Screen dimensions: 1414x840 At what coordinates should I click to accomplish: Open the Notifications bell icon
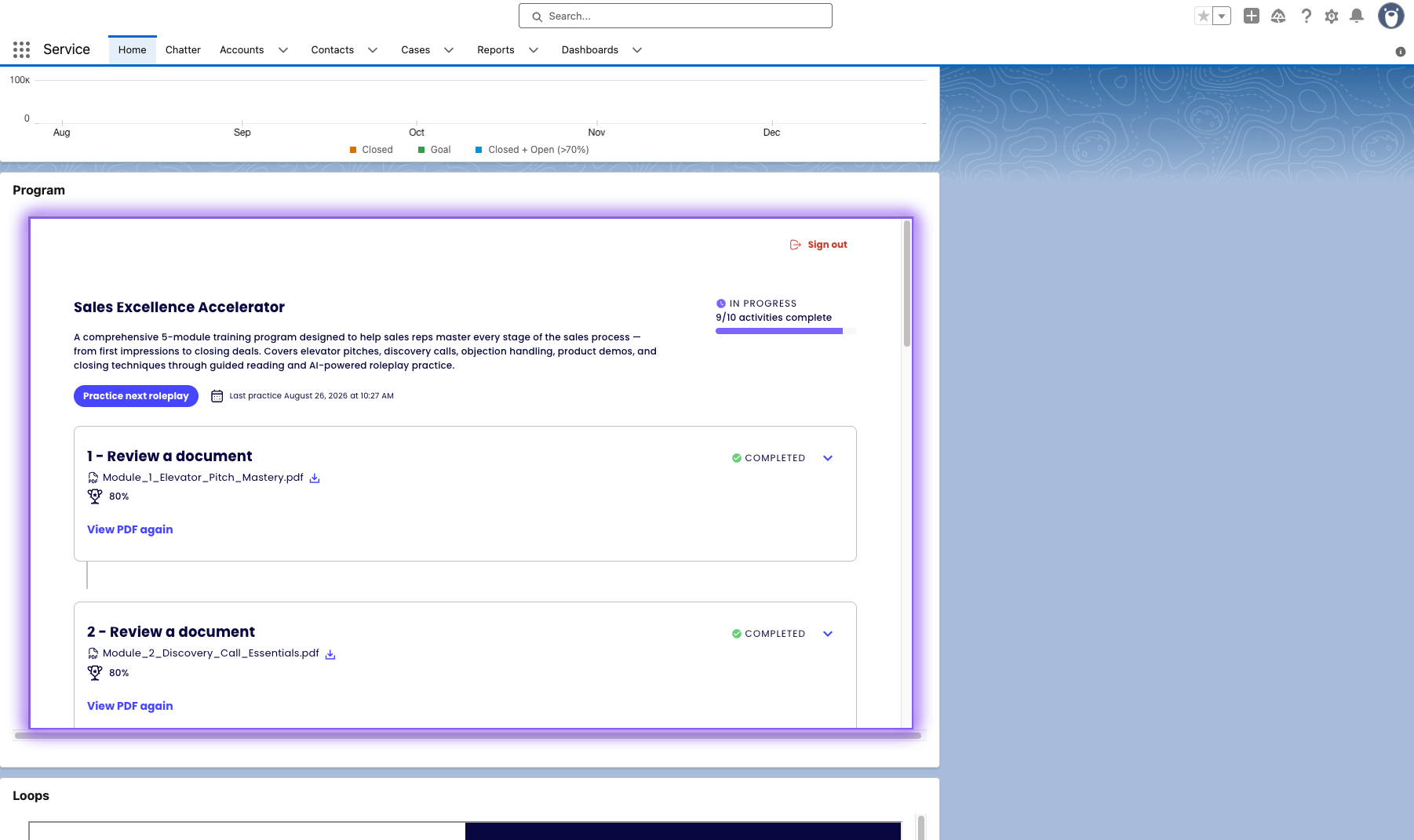1357,16
